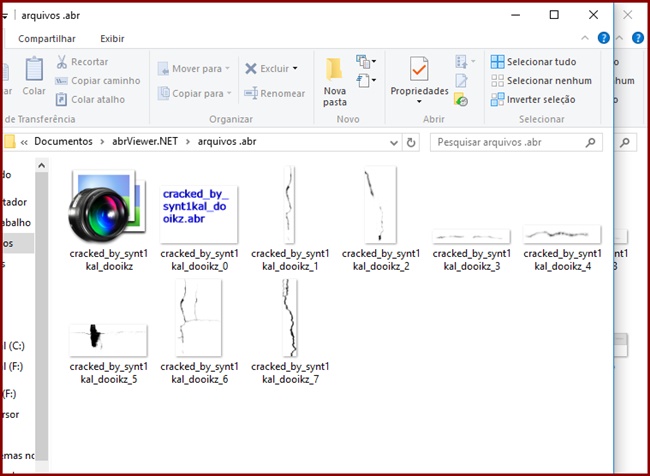Click the history icon in Abrir group
The width and height of the screenshot is (650, 476).
pyautogui.click(x=461, y=100)
